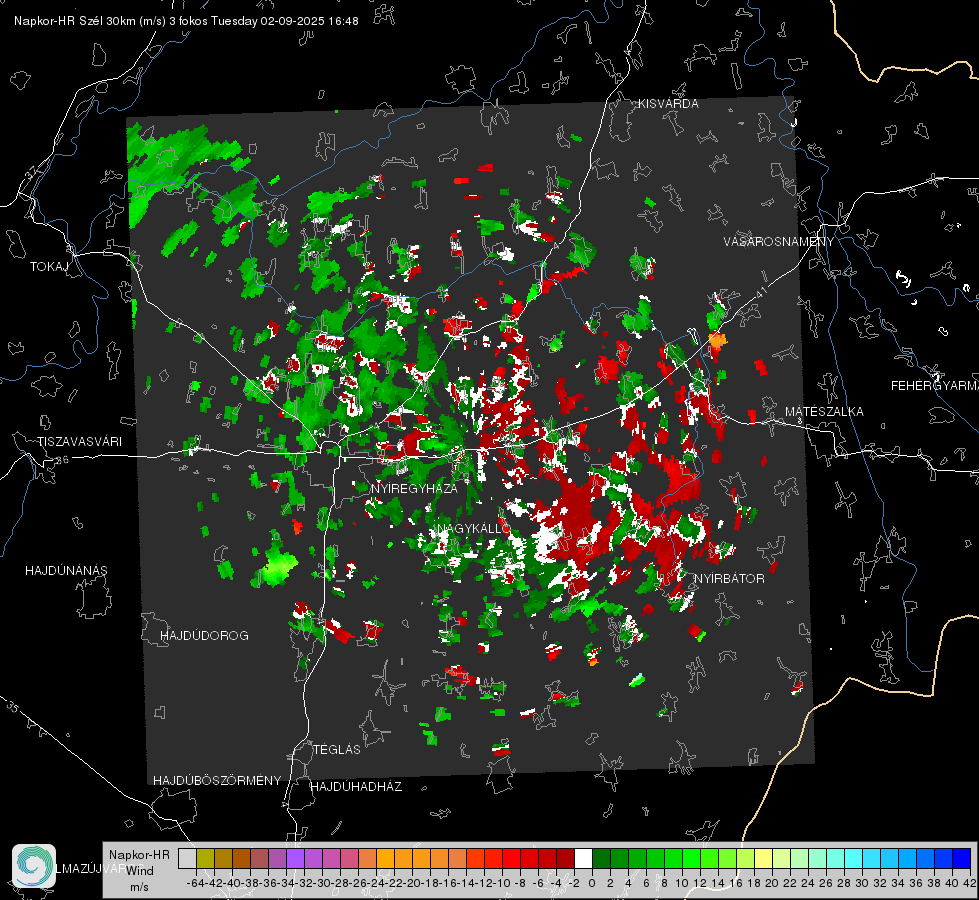Viewport: 979px width, 900px height.
Task: Pick the purple swatch between -34 and -32
Action: (x=295, y=858)
